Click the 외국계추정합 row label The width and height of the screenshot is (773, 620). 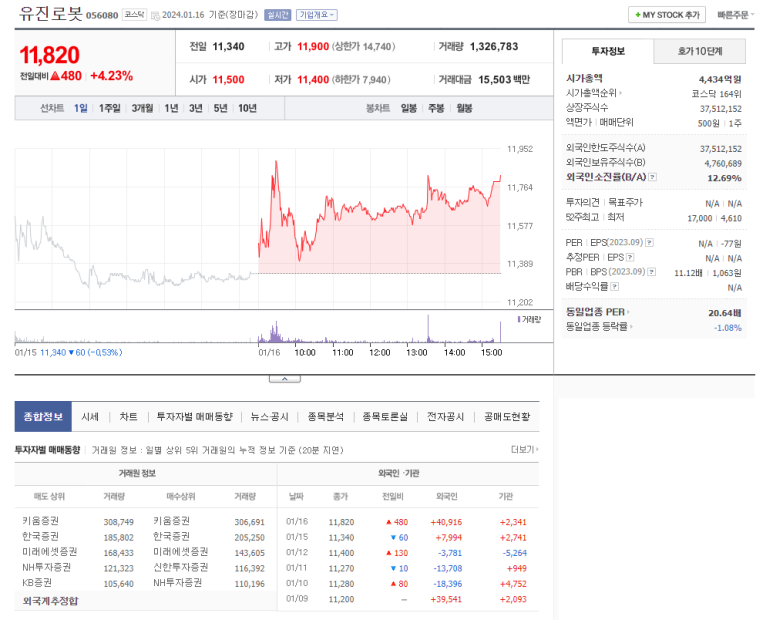[x=50, y=601]
